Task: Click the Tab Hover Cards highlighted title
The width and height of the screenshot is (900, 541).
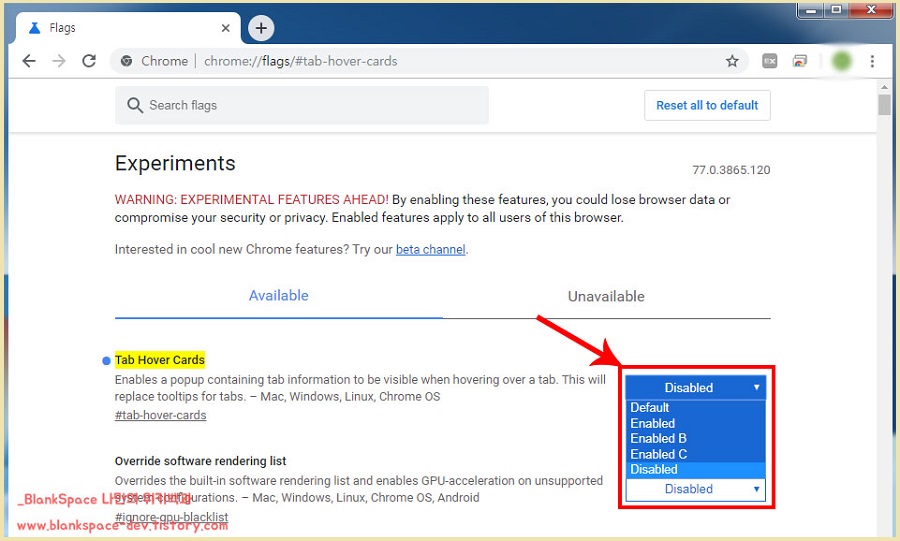Action: pyautogui.click(x=160, y=360)
